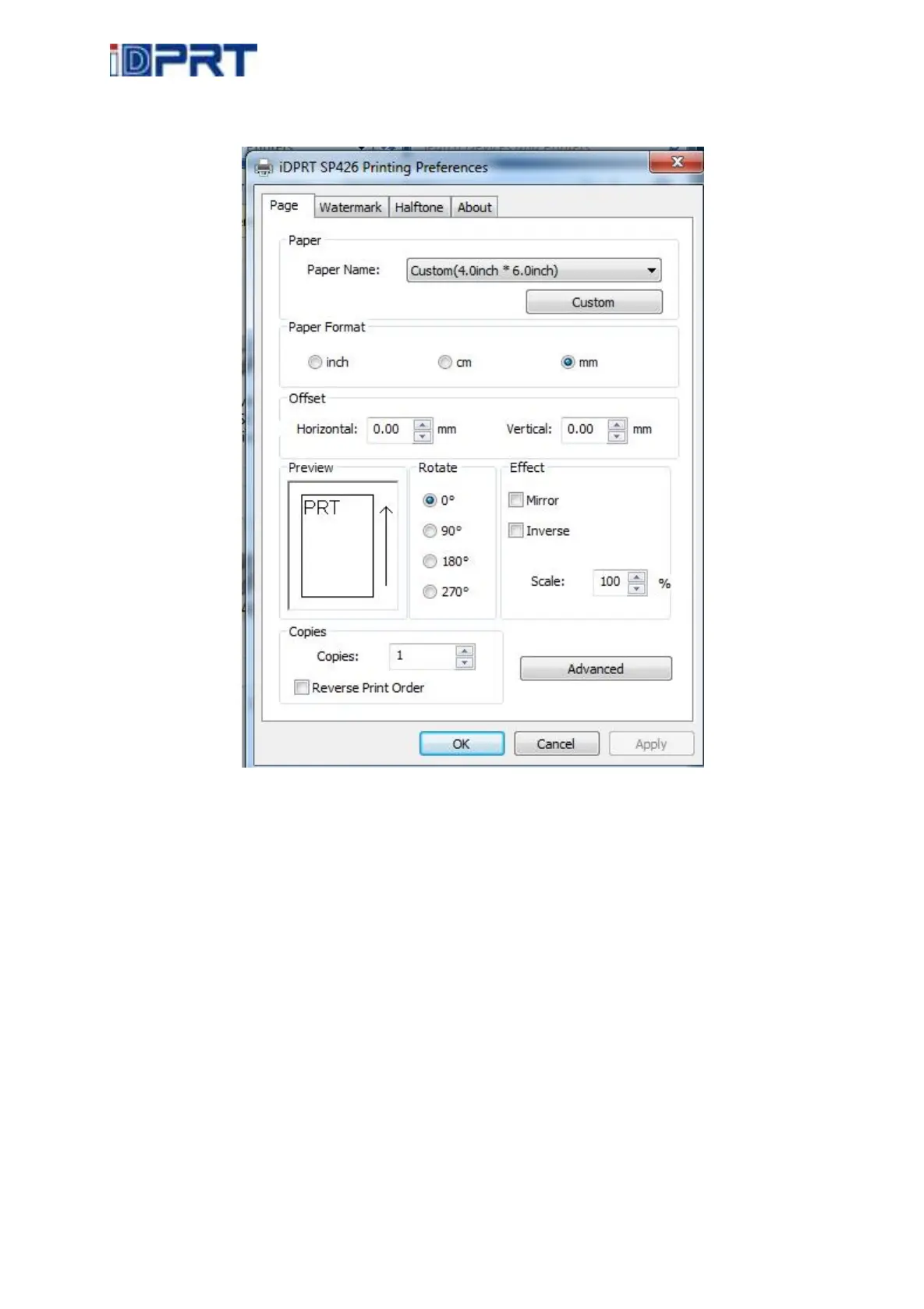
Task: Open the Advanced settings button
Action: 596,669
